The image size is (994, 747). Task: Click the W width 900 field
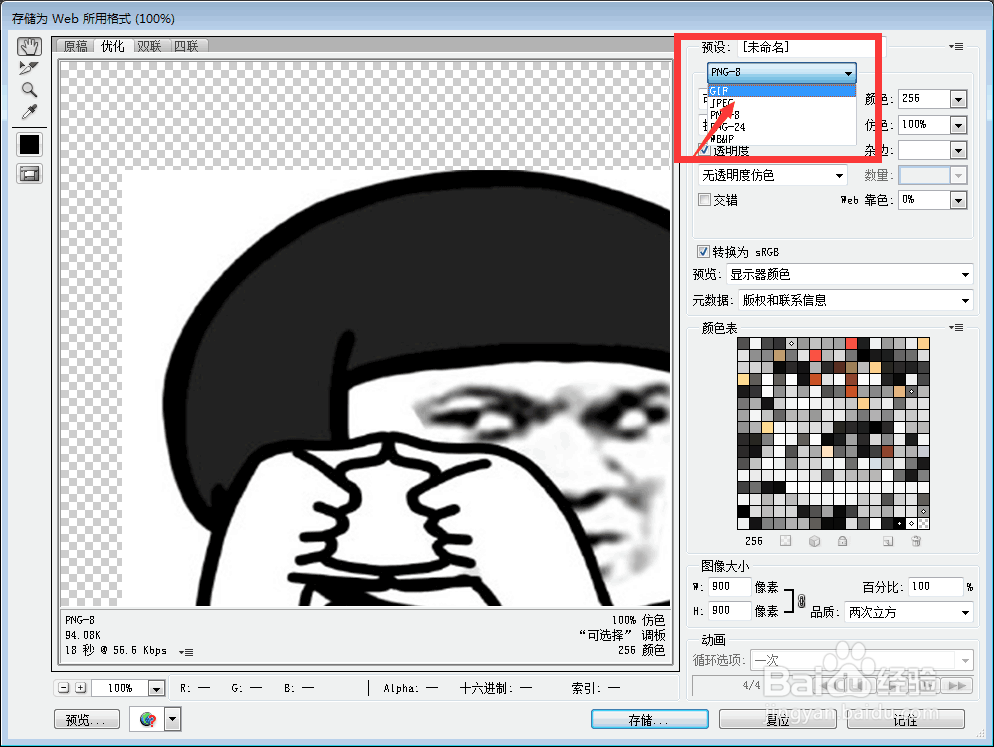(730, 587)
